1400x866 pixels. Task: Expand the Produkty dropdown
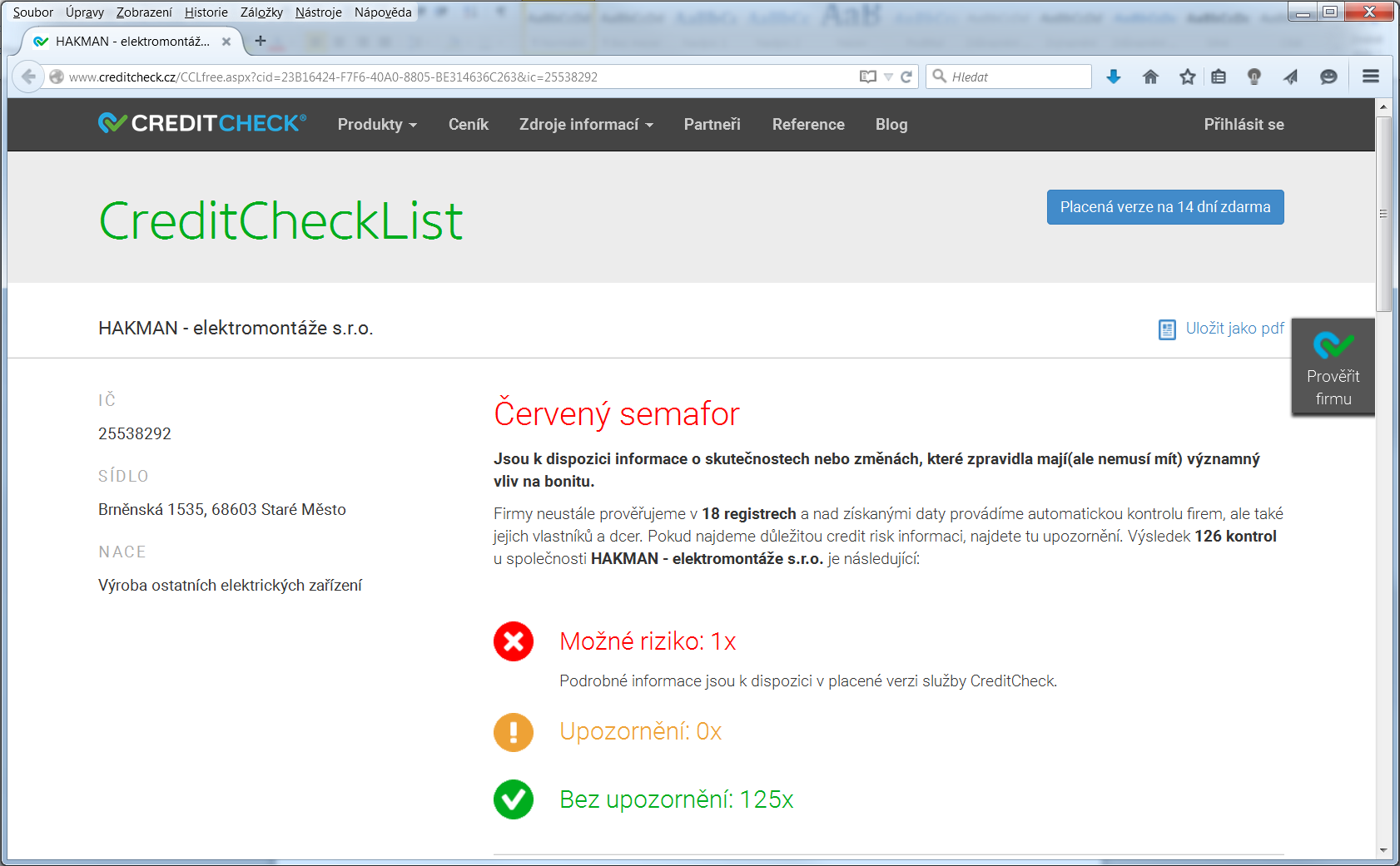pyautogui.click(x=377, y=124)
